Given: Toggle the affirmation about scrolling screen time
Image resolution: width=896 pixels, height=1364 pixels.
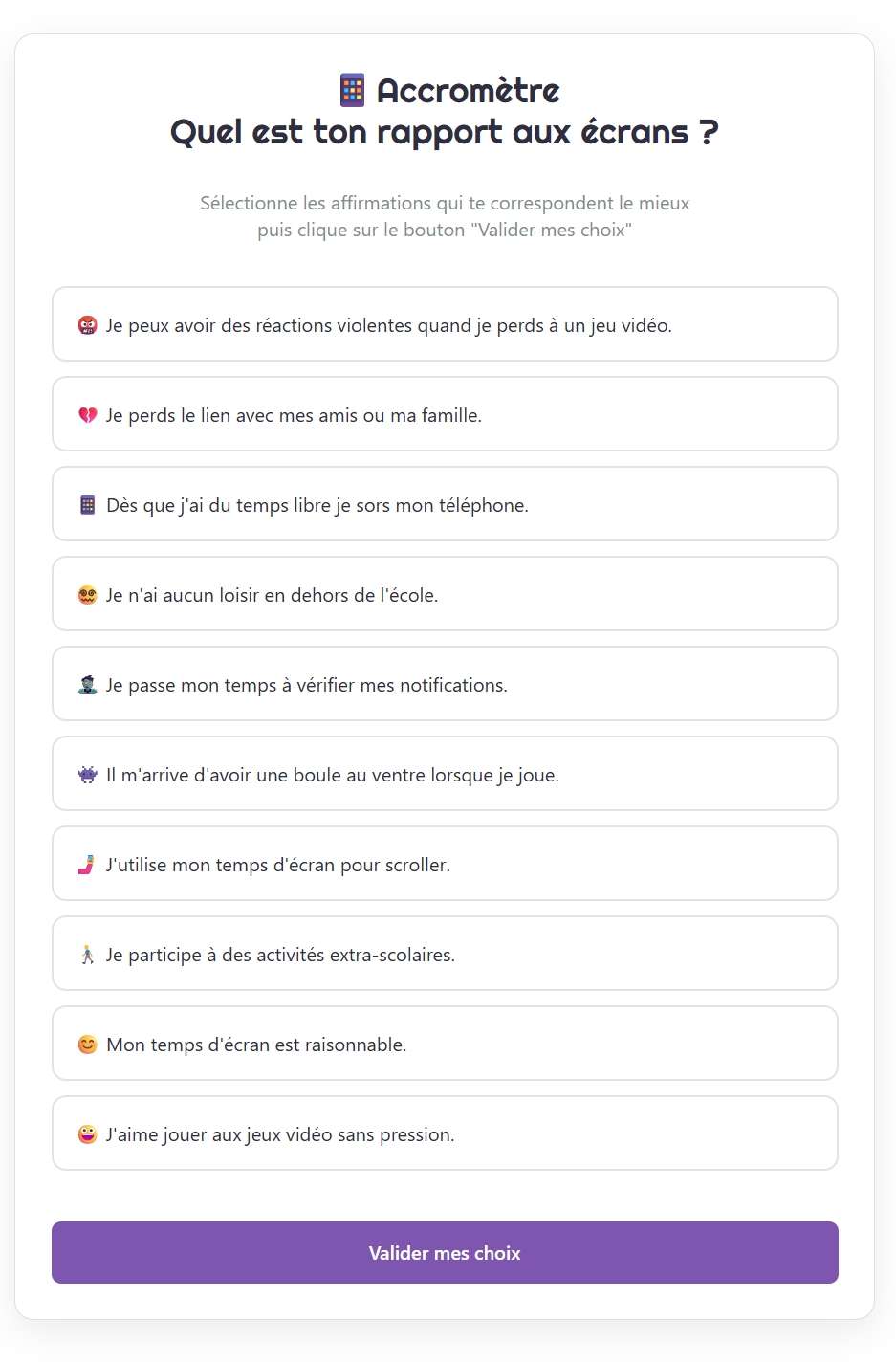Looking at the screenshot, I should click(x=444, y=864).
